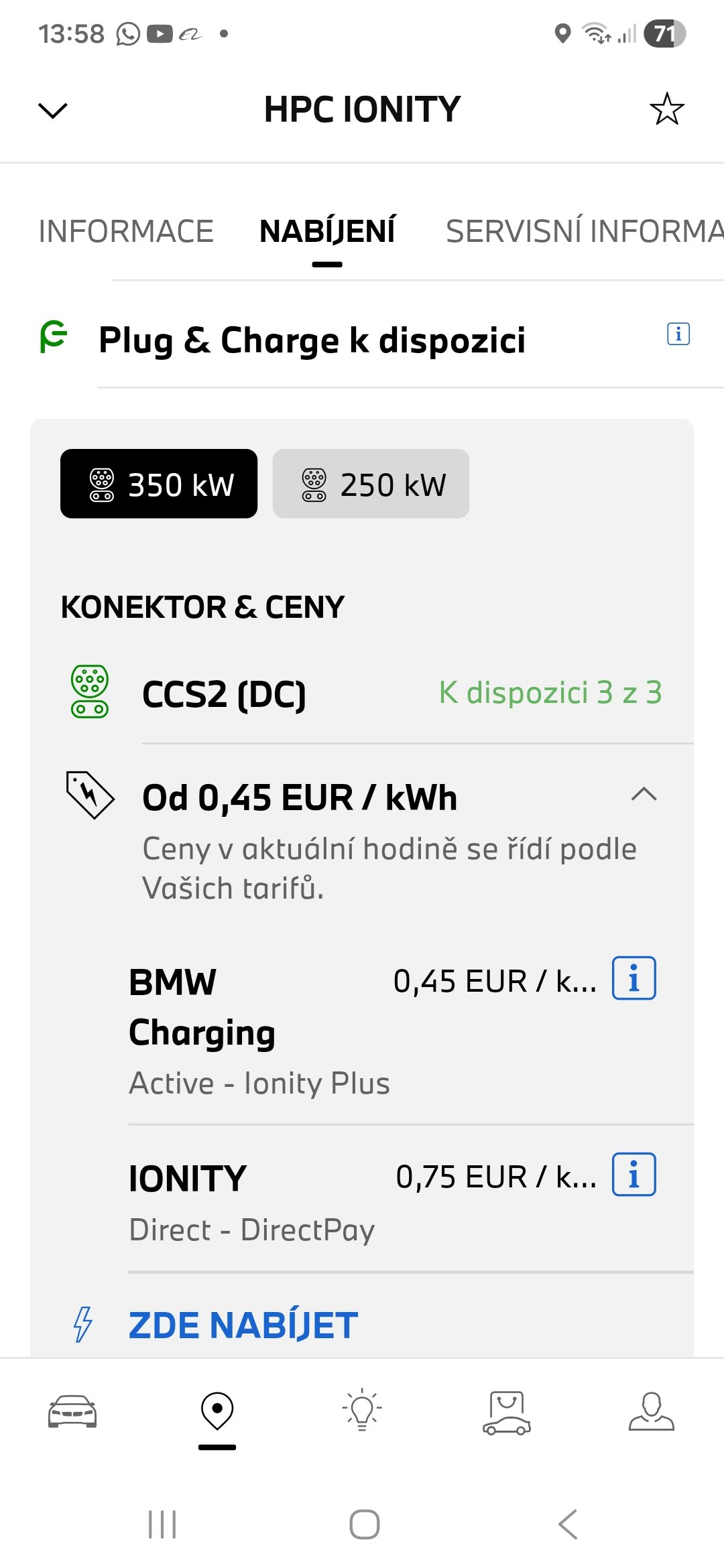This screenshot has height=1568, width=724.
Task: Tap ZDE NABÍJET to start charging
Action: pyautogui.click(x=243, y=1325)
